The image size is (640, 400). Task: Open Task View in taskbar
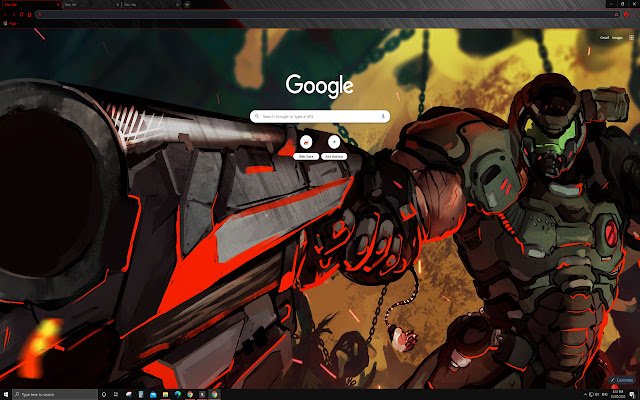point(116,394)
